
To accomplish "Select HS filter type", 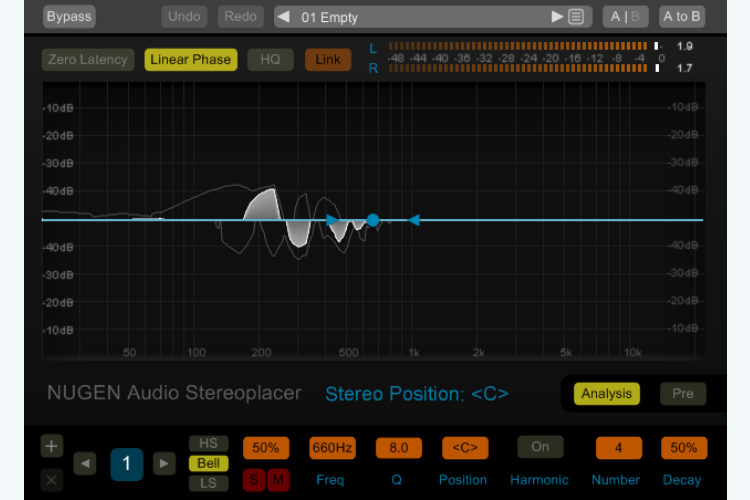I will point(209,444).
